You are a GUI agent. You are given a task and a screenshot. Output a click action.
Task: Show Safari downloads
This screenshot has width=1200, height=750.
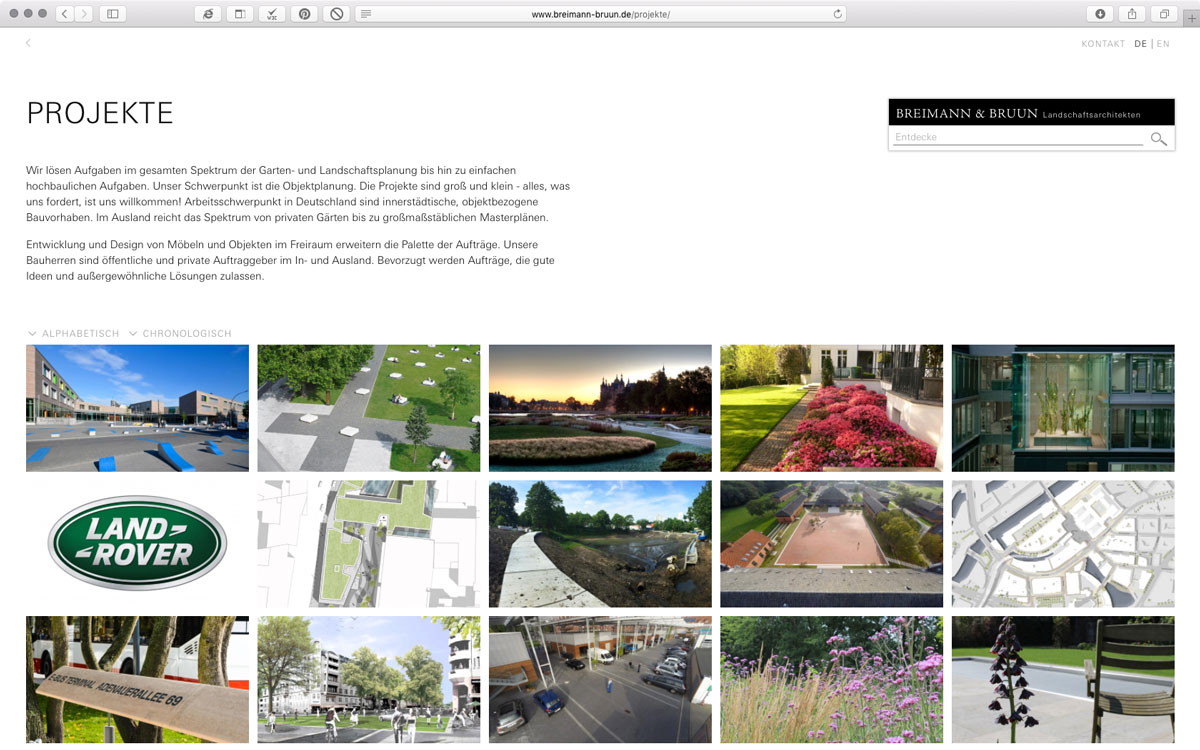[1100, 14]
